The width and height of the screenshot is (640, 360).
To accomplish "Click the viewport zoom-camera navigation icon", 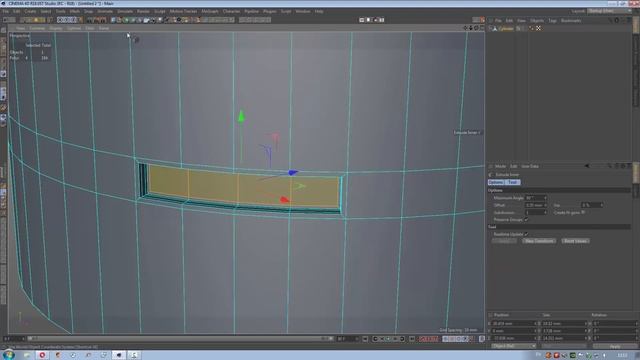I will point(471,28).
